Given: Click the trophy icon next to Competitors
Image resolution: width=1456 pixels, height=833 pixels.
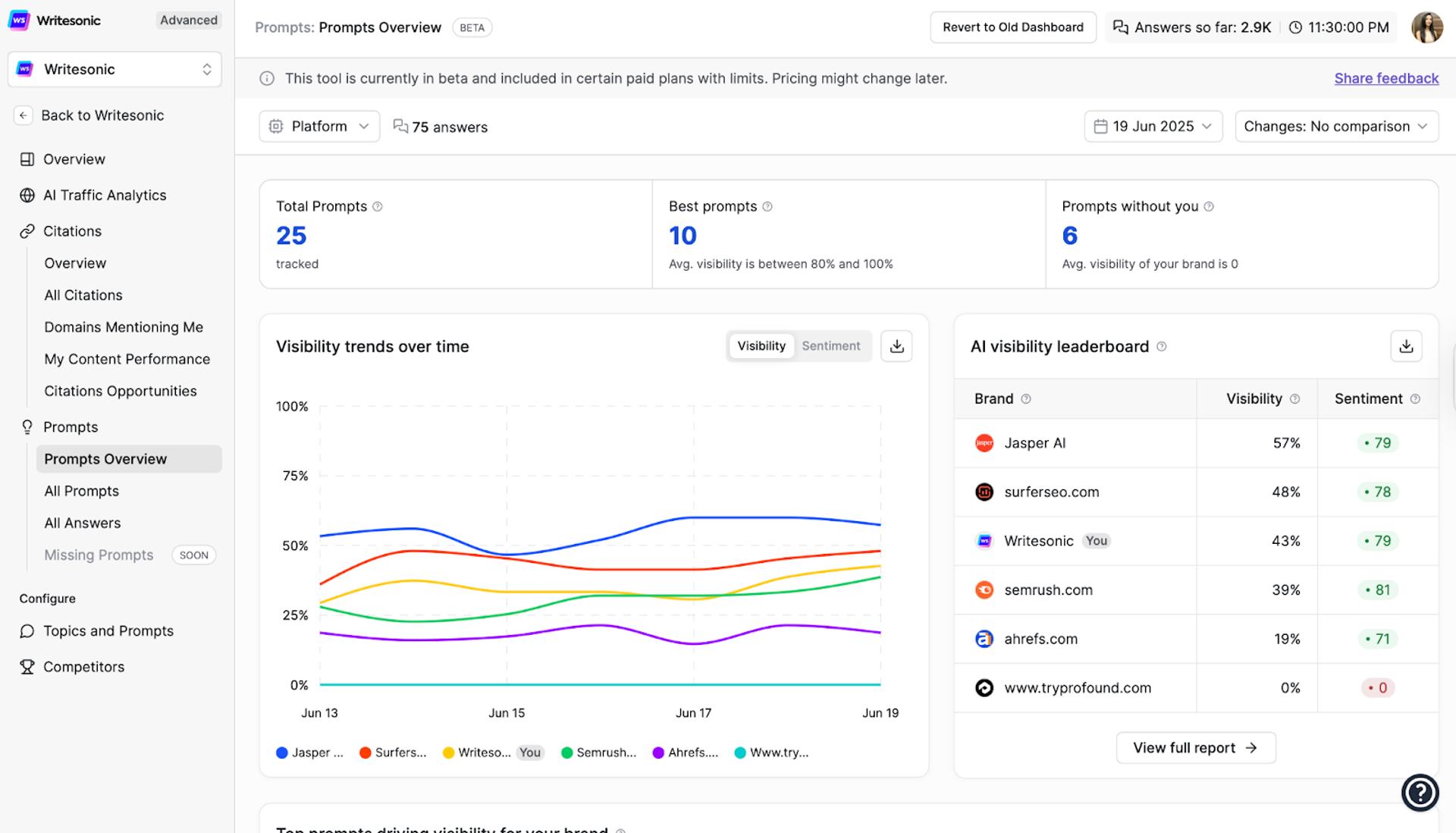Looking at the screenshot, I should pyautogui.click(x=27, y=667).
